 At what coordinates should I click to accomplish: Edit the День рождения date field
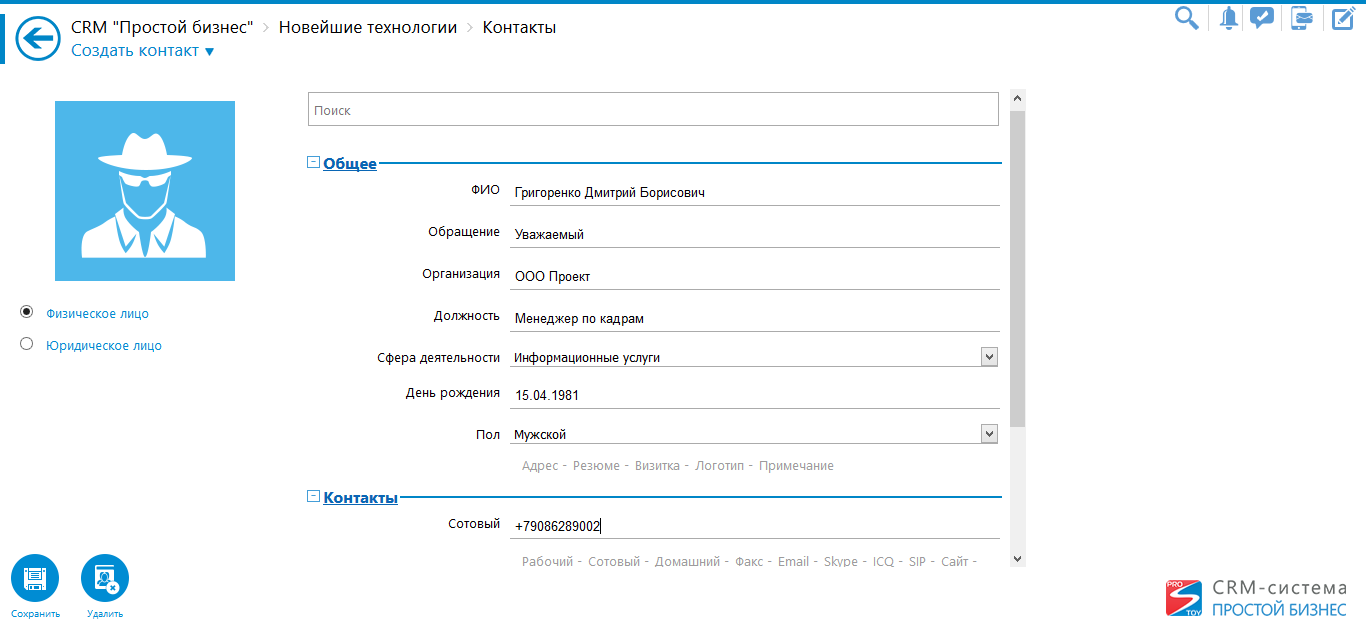tap(755, 395)
